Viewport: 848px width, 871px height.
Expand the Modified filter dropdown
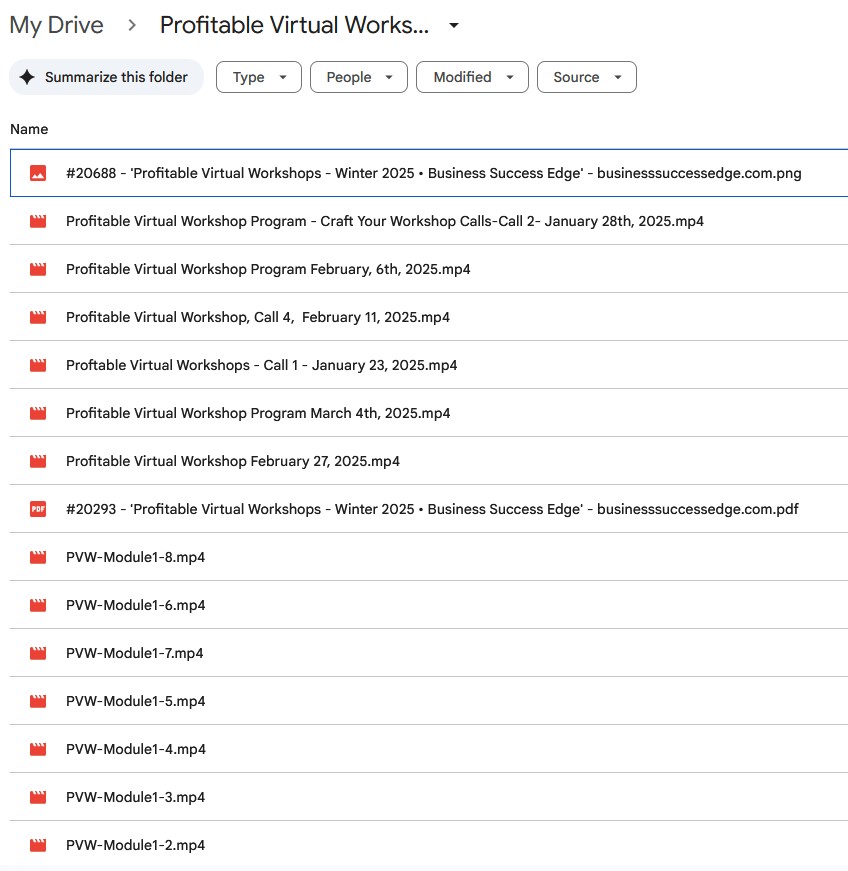pyautogui.click(x=472, y=77)
